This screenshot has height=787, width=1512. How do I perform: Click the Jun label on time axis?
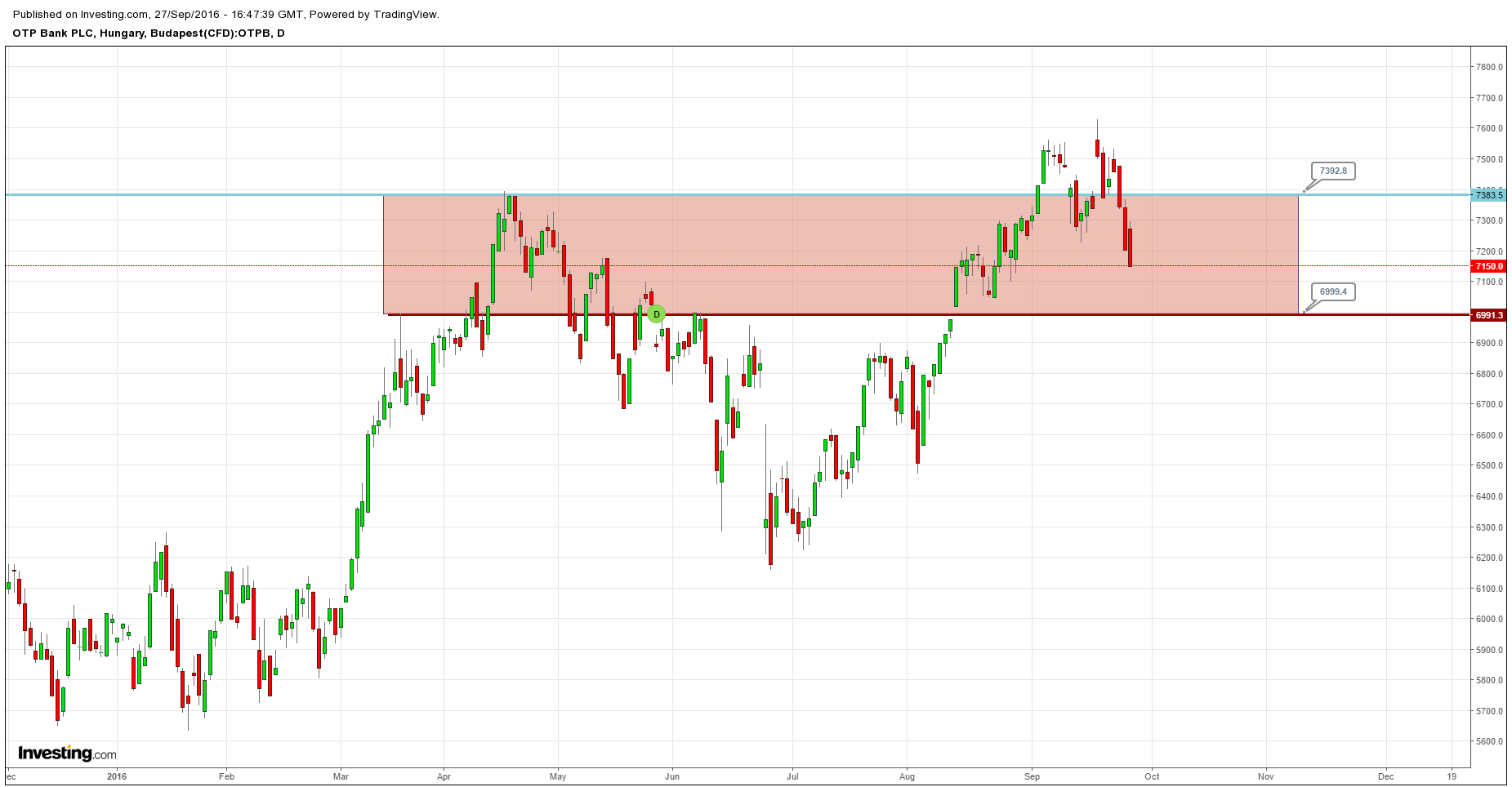(672, 776)
